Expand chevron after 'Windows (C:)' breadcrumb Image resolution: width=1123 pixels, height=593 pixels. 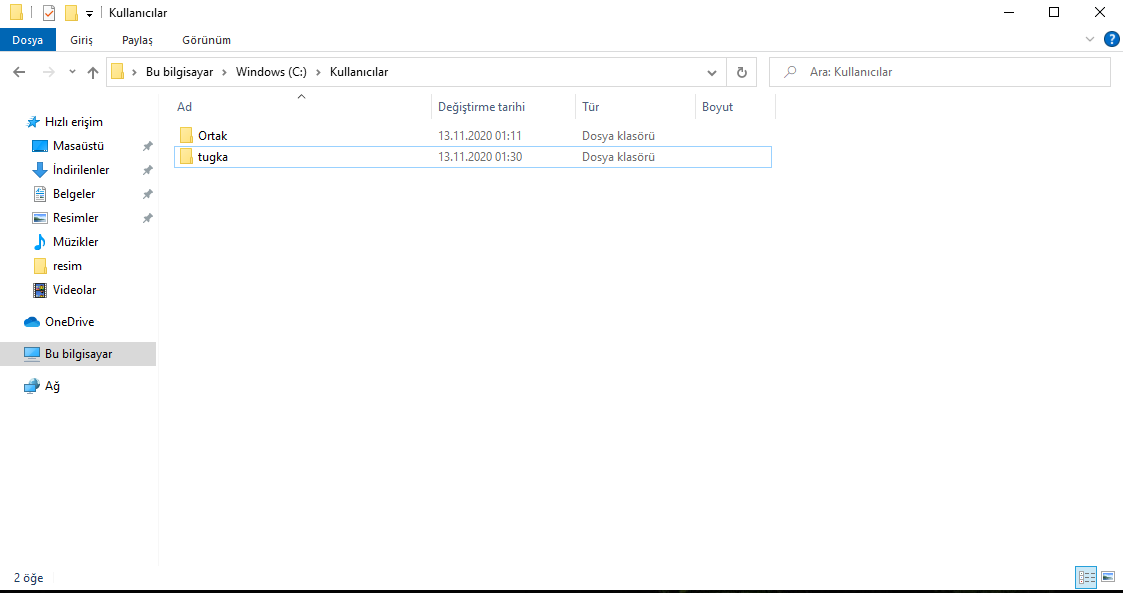(318, 72)
